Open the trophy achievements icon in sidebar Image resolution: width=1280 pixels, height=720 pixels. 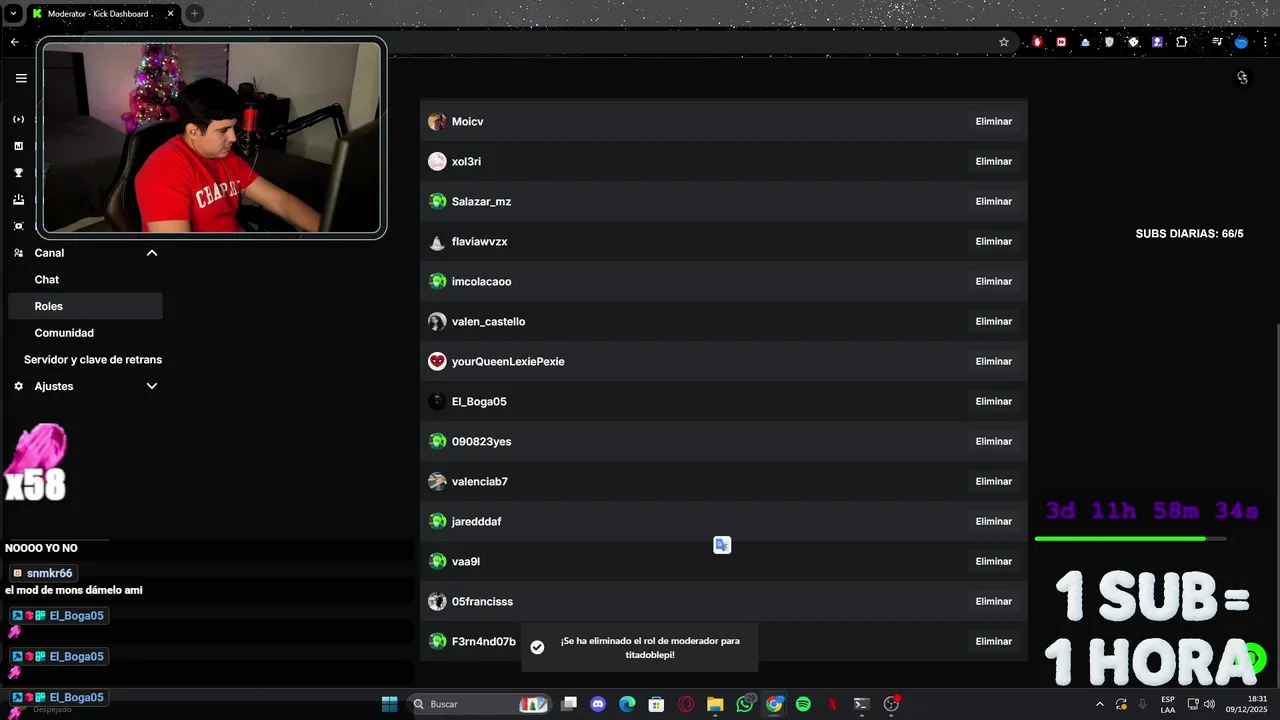(x=18, y=172)
